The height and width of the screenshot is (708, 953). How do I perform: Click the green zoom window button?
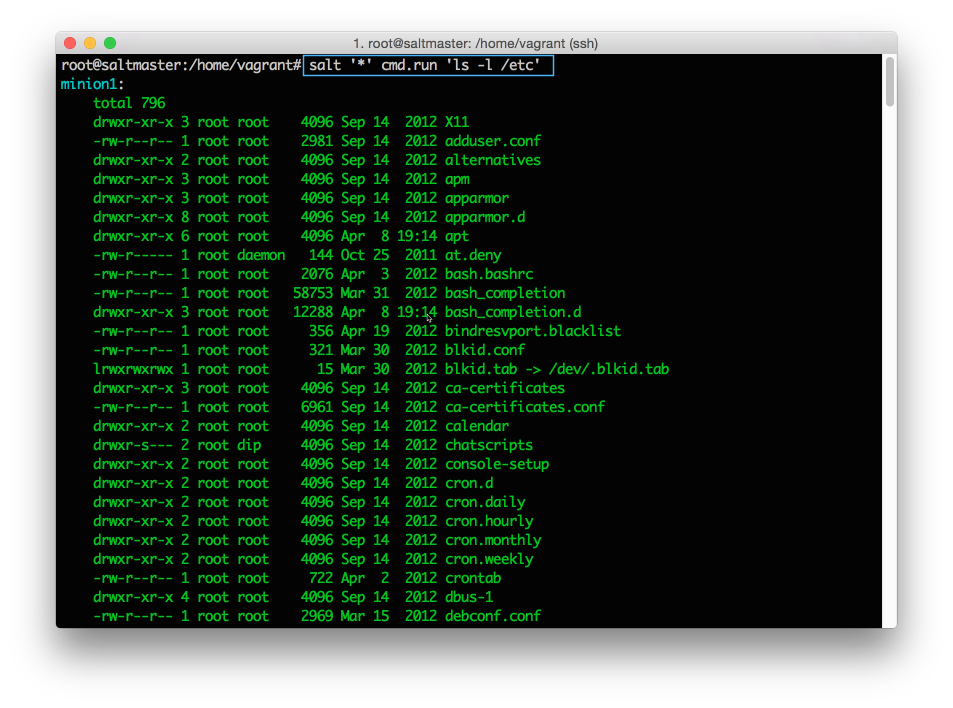110,43
